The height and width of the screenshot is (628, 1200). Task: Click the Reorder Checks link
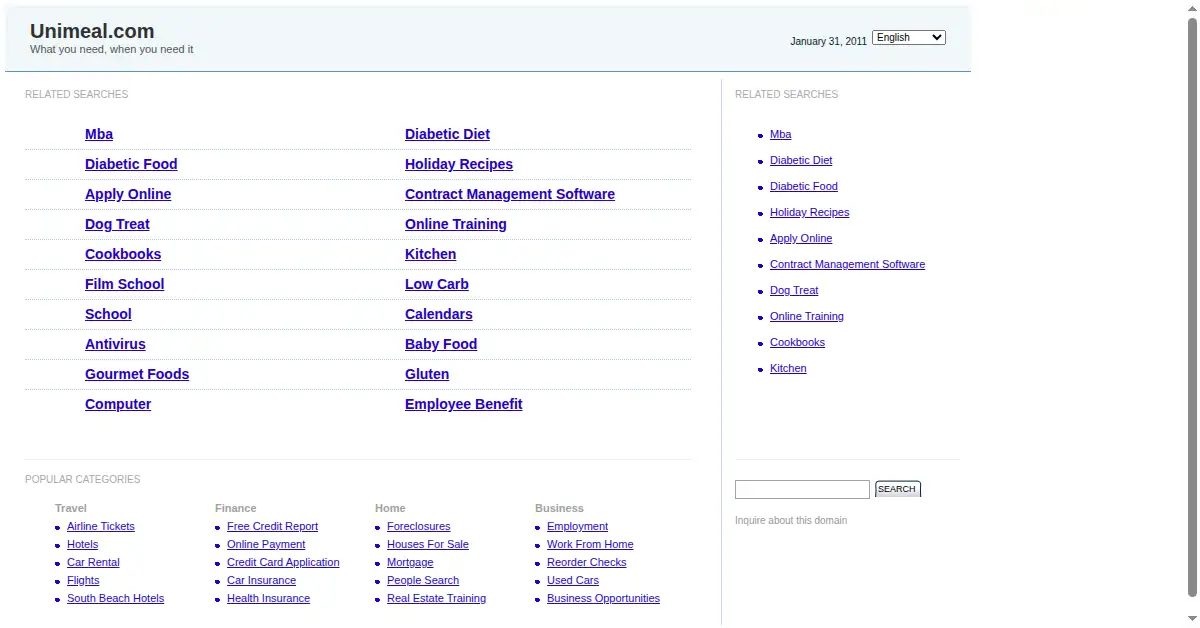tap(587, 562)
